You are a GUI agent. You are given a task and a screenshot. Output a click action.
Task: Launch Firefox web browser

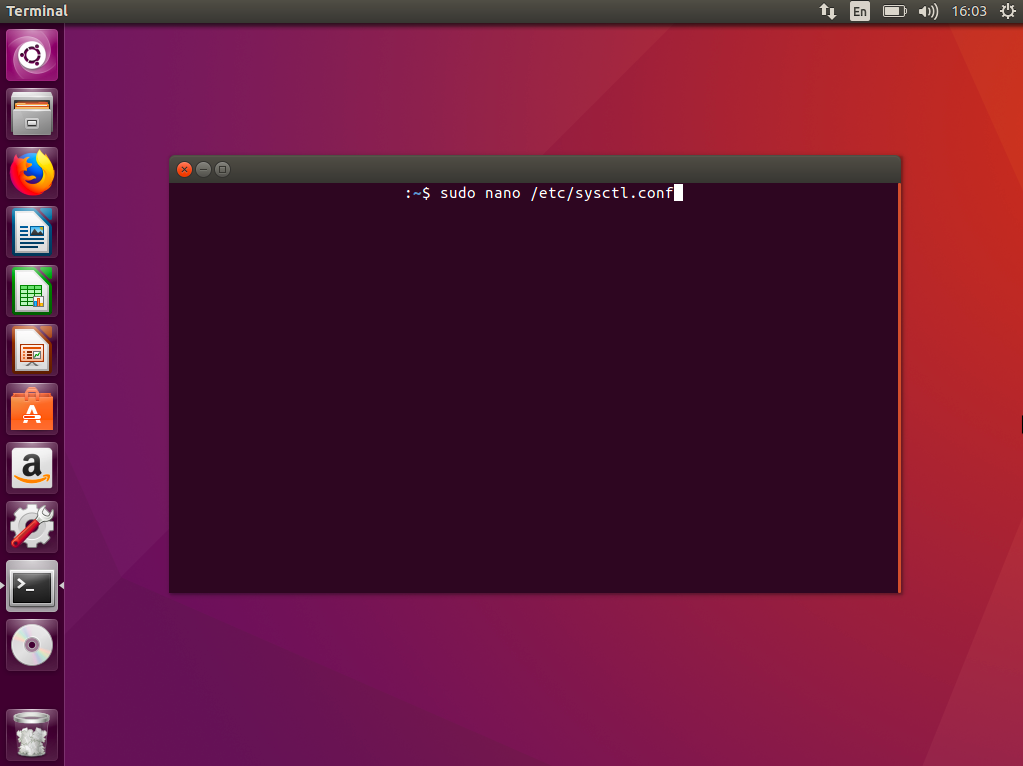[32, 173]
